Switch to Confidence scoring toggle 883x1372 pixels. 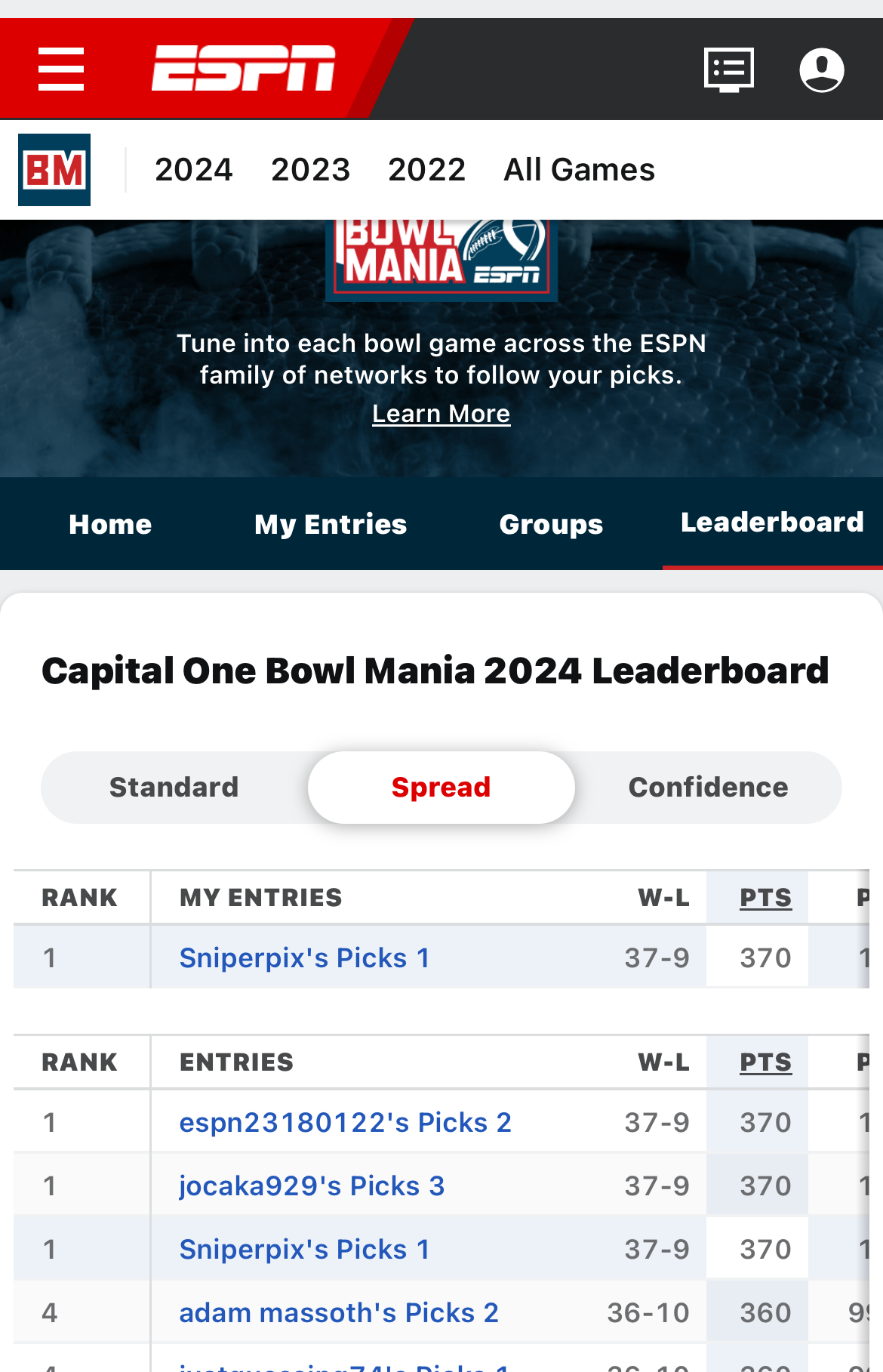tap(708, 788)
